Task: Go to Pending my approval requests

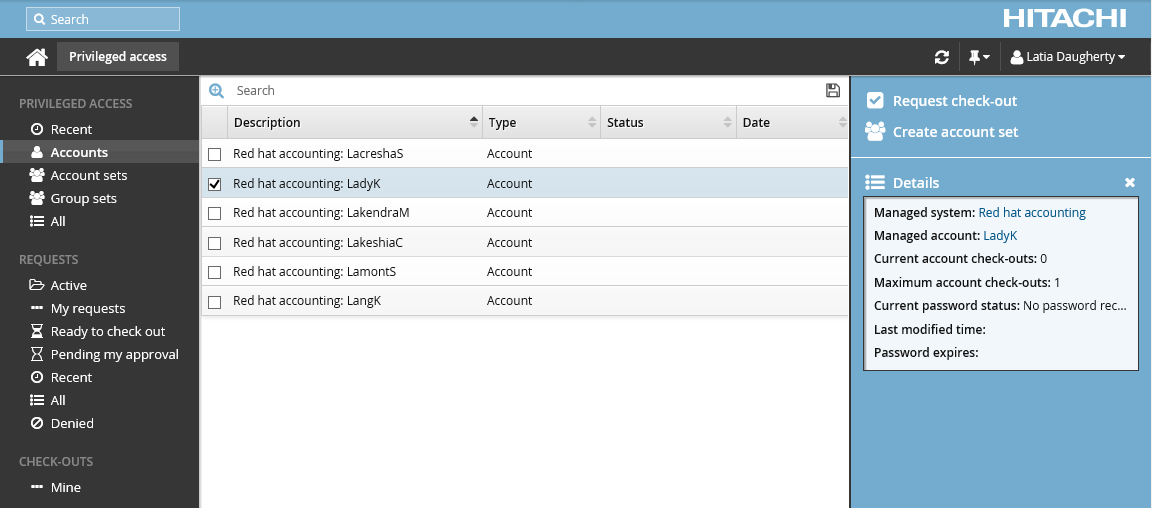Action: point(114,354)
